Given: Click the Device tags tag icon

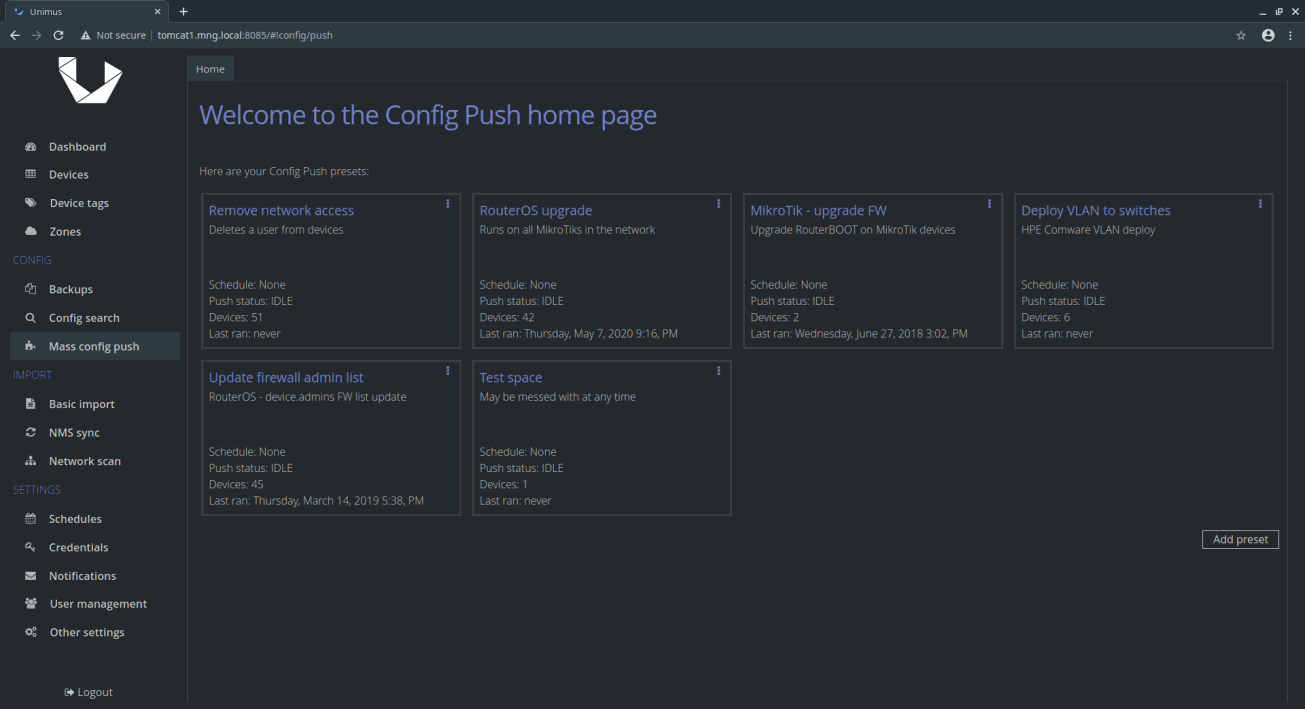Looking at the screenshot, I should [x=30, y=203].
